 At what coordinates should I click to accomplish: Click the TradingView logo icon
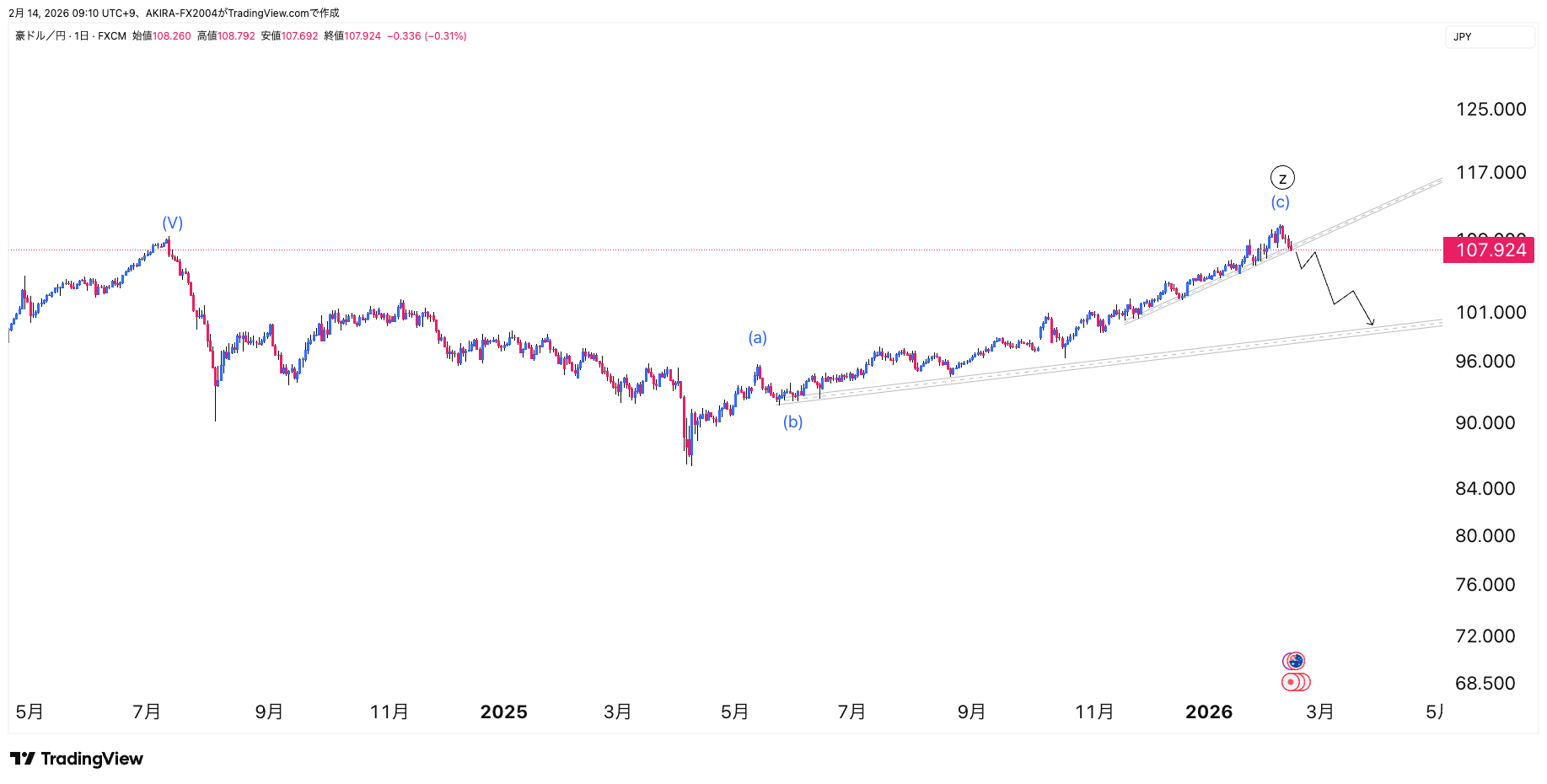pyautogui.click(x=23, y=759)
